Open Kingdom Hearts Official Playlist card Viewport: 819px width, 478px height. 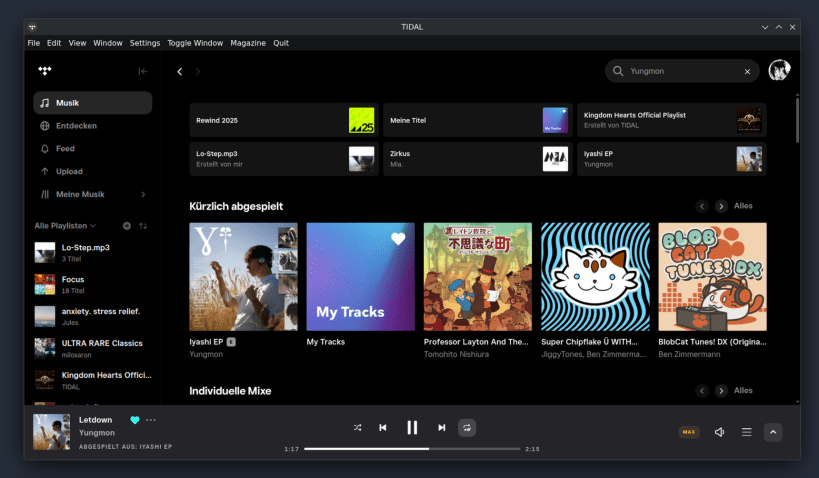point(672,120)
